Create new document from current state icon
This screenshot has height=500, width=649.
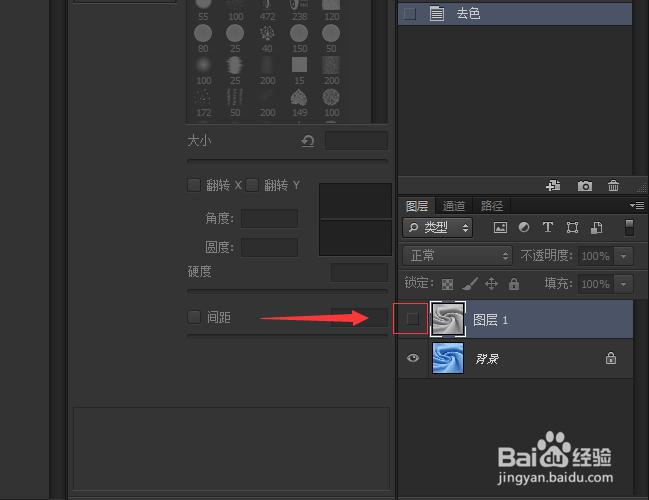point(553,186)
